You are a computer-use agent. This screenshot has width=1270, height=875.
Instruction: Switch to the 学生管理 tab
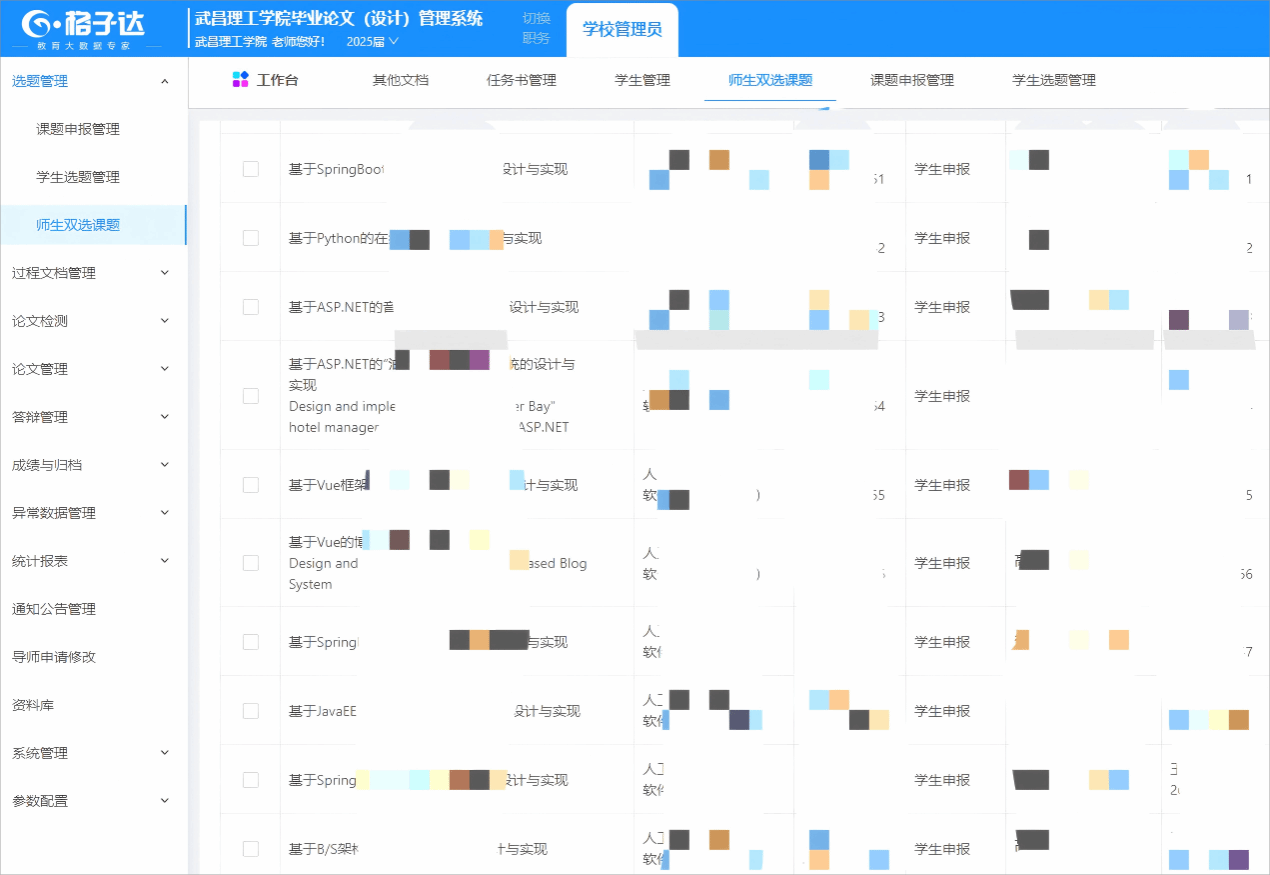pyautogui.click(x=642, y=80)
